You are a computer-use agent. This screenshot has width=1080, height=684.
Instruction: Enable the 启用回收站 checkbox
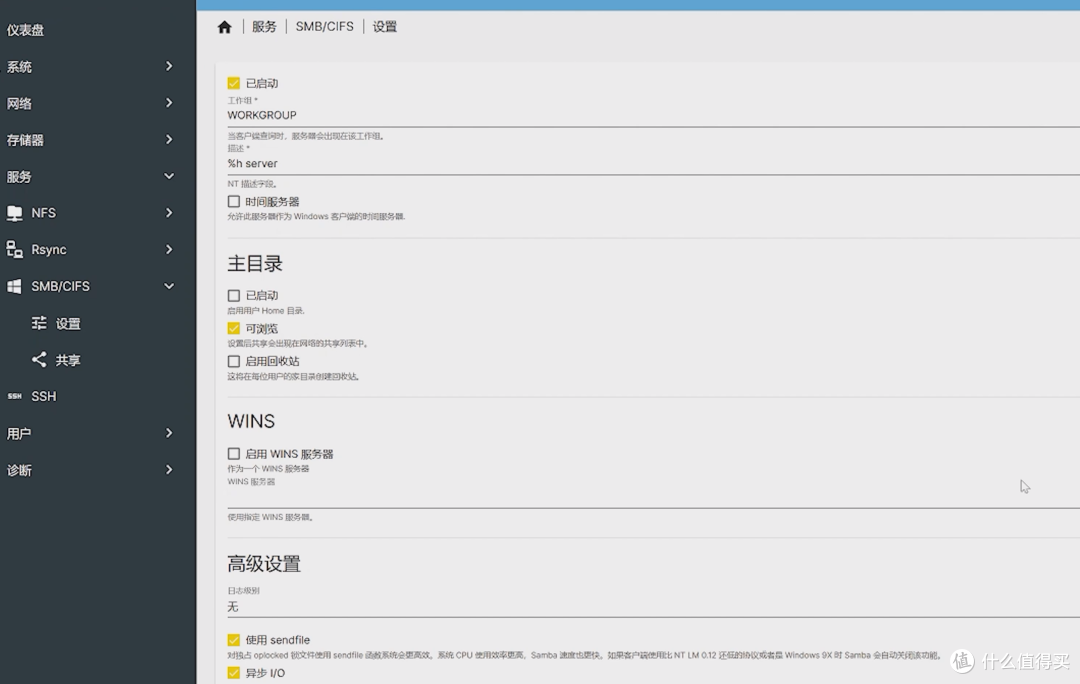tap(234, 362)
